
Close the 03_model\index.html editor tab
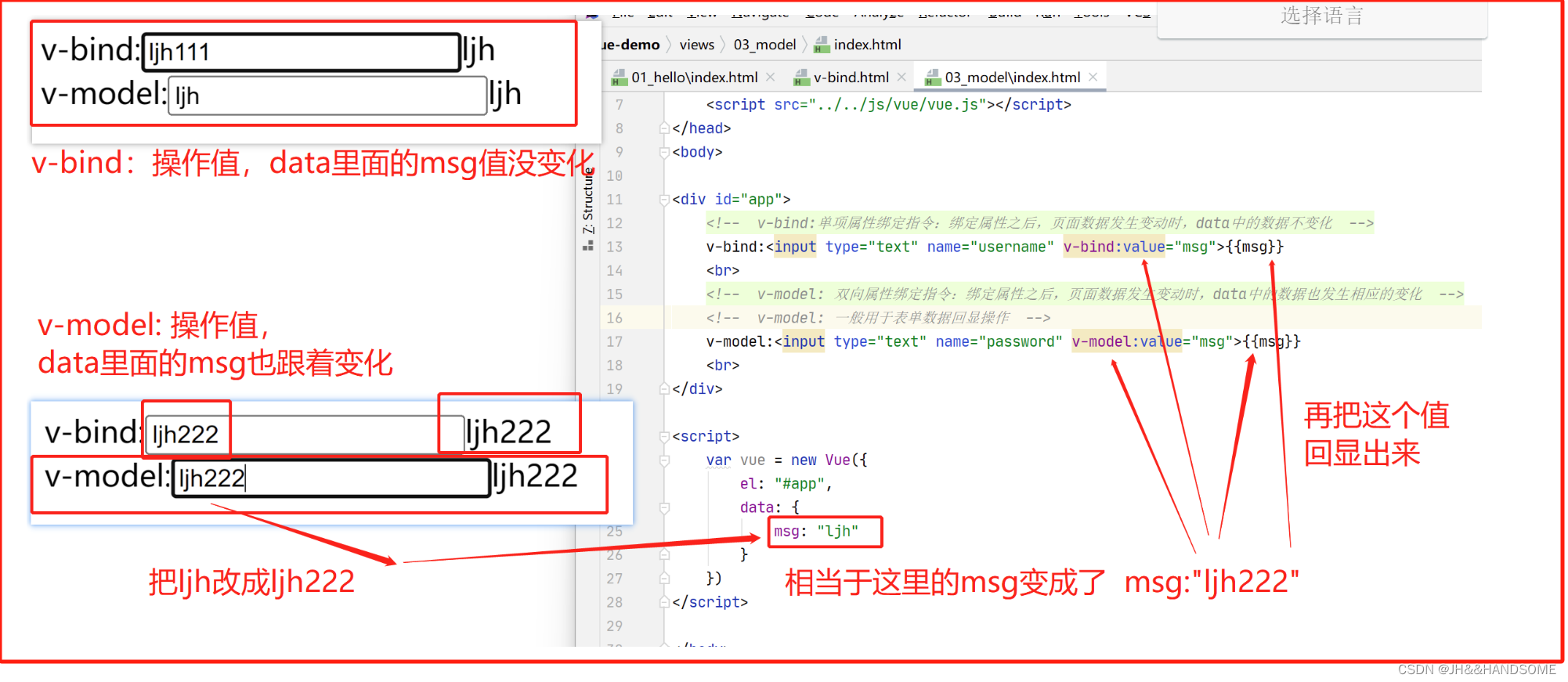pos(1093,77)
